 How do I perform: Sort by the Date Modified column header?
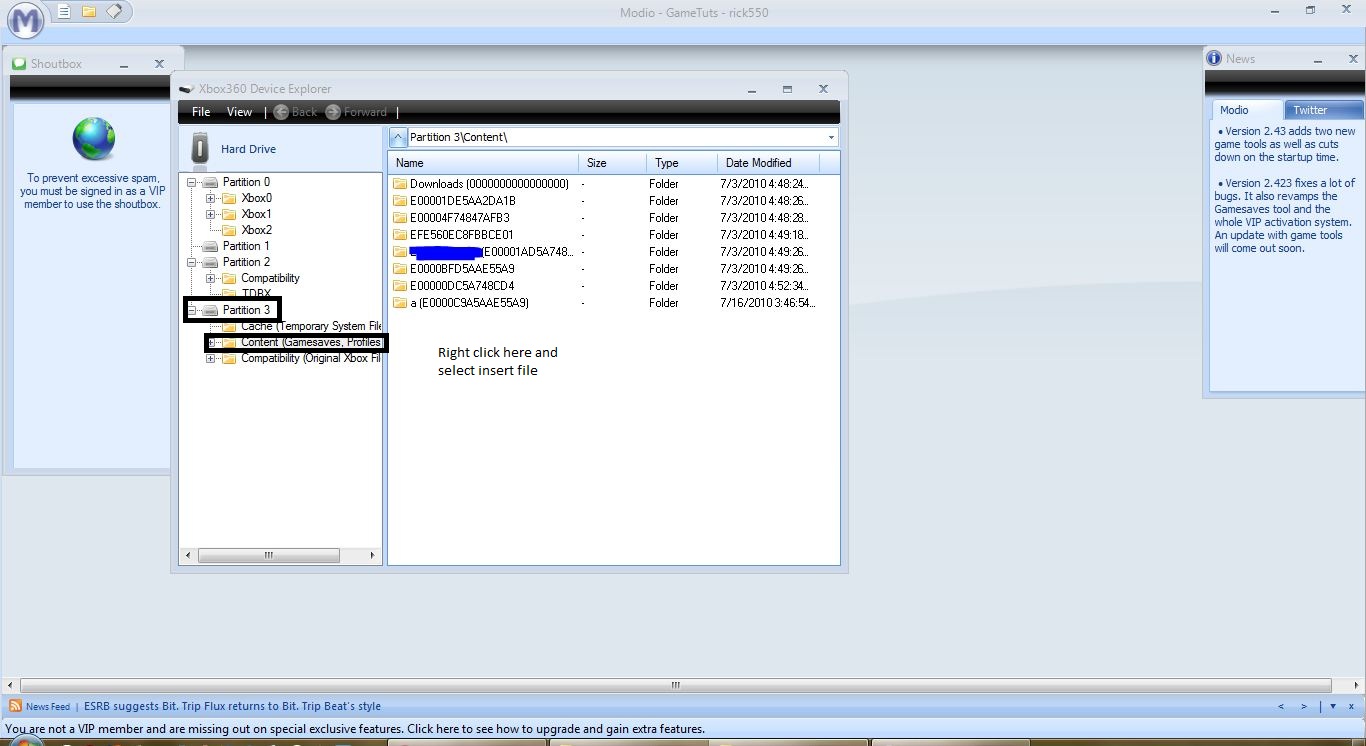click(x=768, y=163)
